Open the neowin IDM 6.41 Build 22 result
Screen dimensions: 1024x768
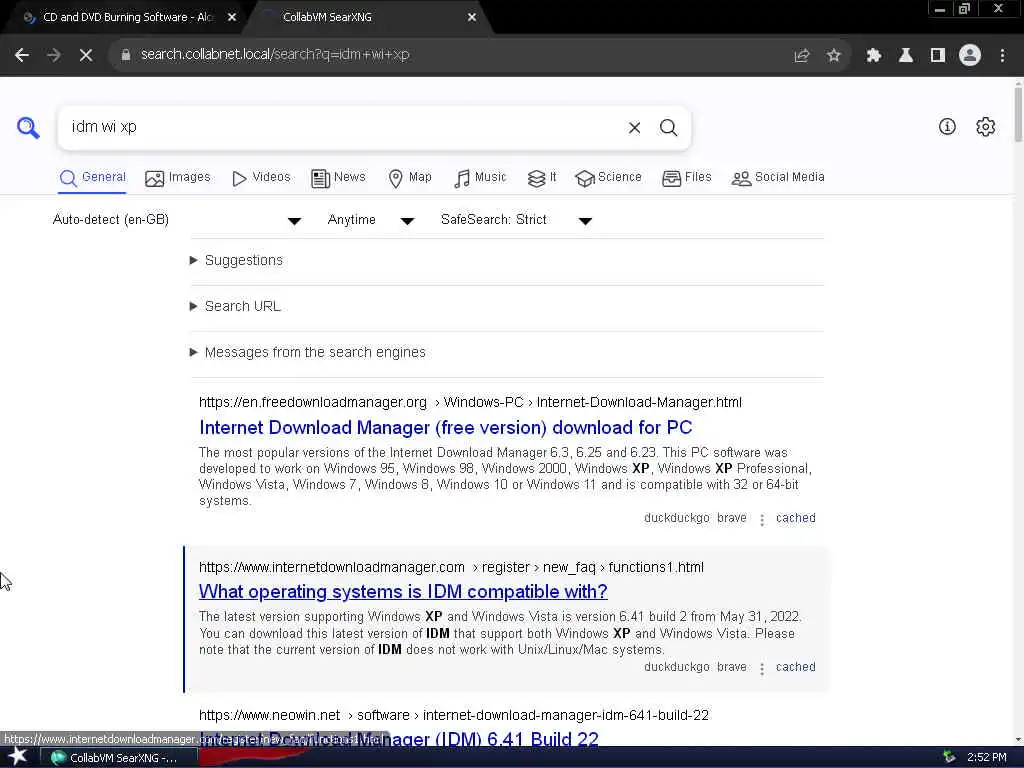click(398, 739)
